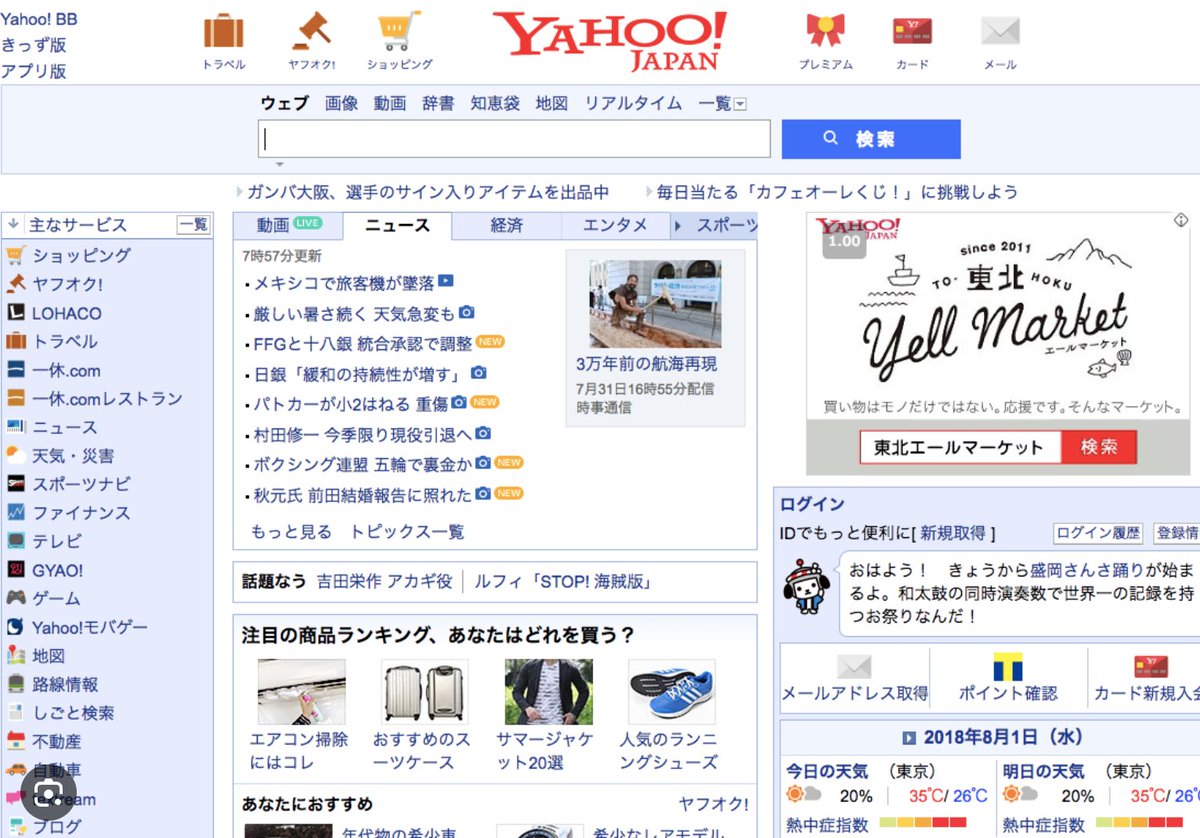Click the GYAO! icon in sidebar
The height and width of the screenshot is (838, 1200).
(15, 570)
